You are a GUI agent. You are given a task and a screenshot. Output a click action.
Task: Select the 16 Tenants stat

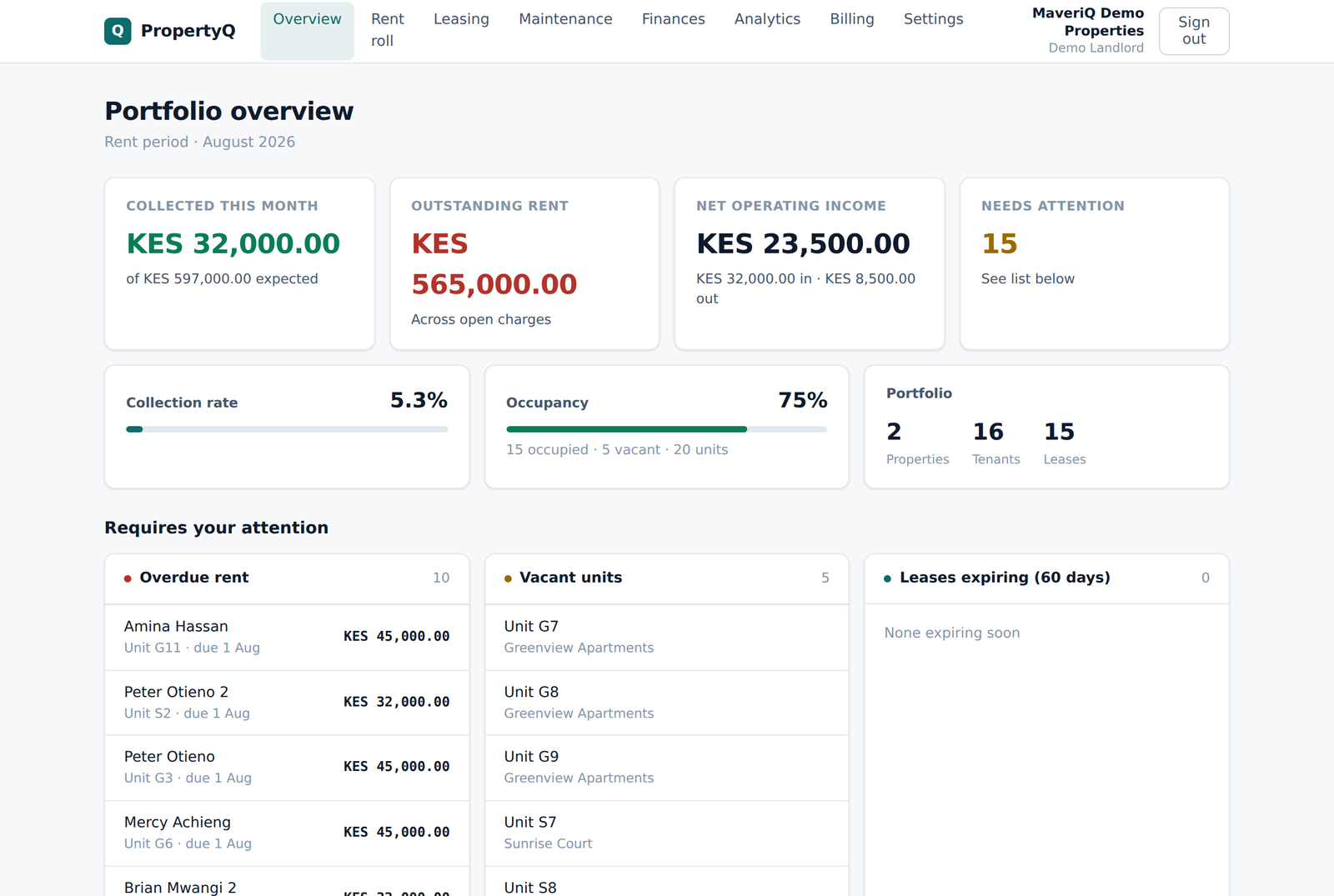(995, 443)
